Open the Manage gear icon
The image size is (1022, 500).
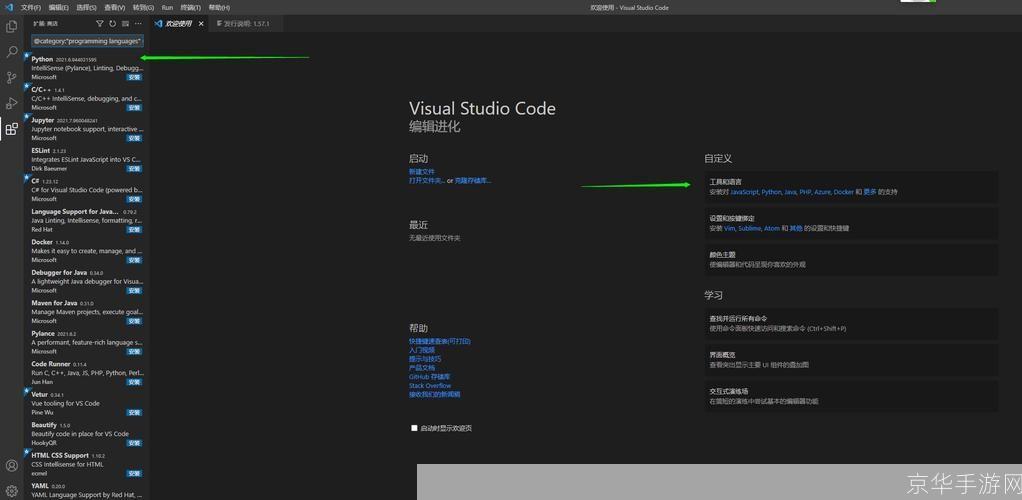[11, 491]
